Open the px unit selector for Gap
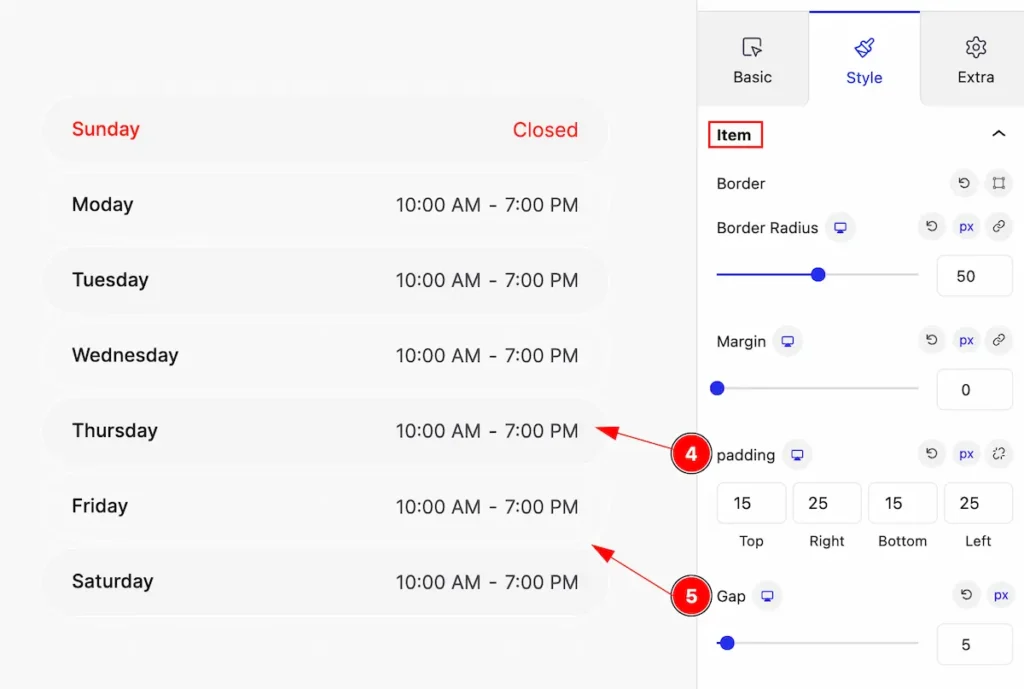Image resolution: width=1024 pixels, height=689 pixels. (1000, 595)
